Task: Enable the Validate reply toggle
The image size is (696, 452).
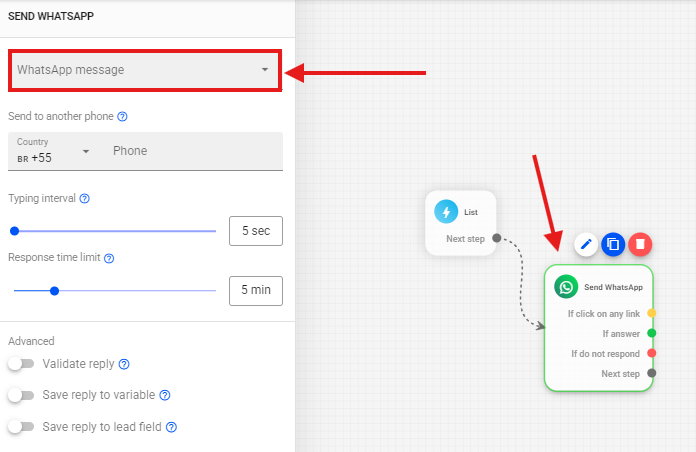Action: (21, 364)
